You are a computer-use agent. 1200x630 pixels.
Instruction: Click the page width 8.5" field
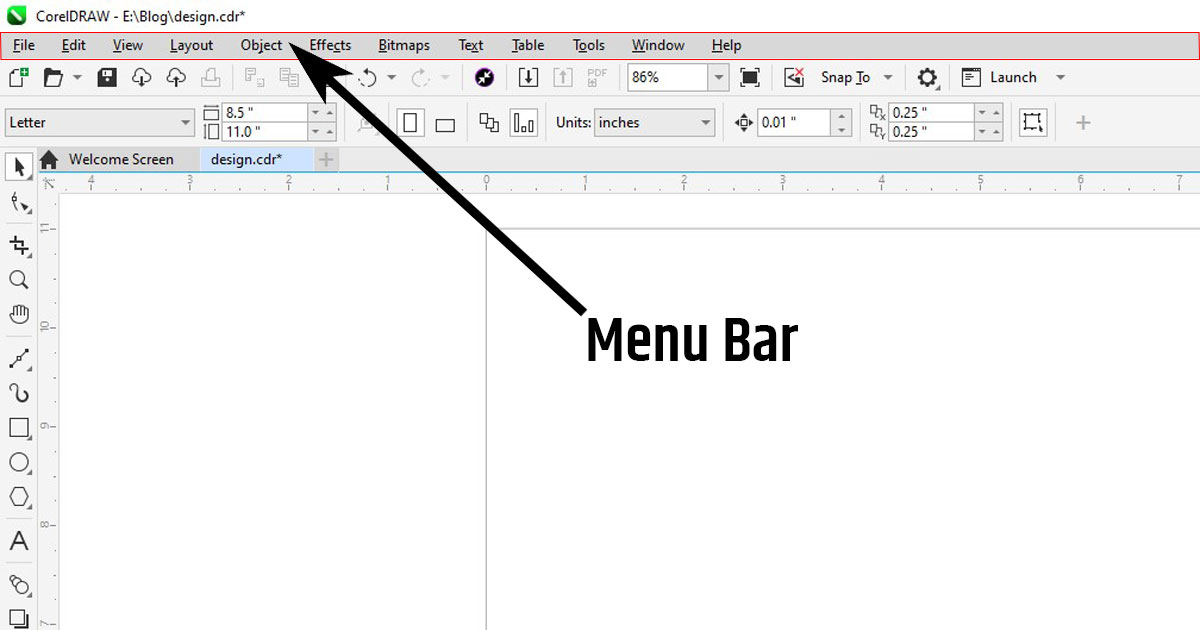[x=263, y=113]
